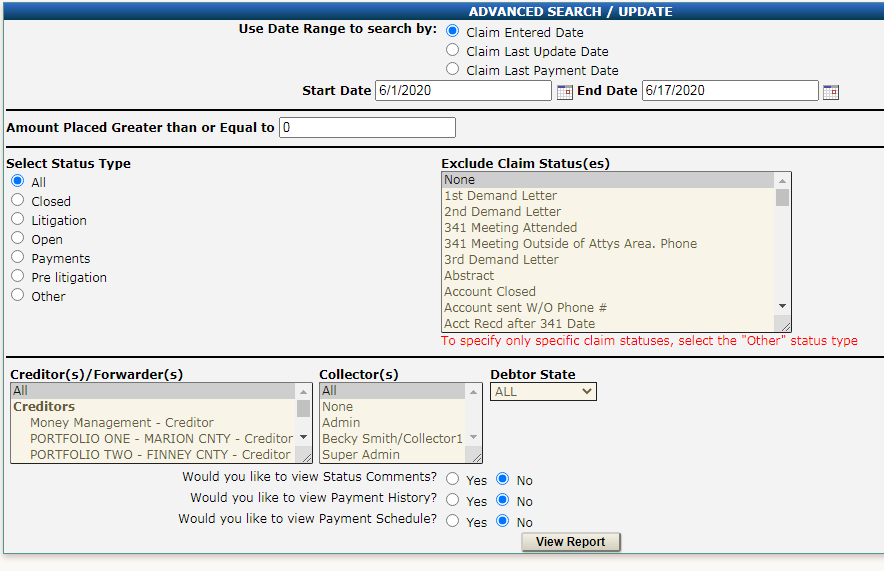Click into the End Date field

point(730,91)
